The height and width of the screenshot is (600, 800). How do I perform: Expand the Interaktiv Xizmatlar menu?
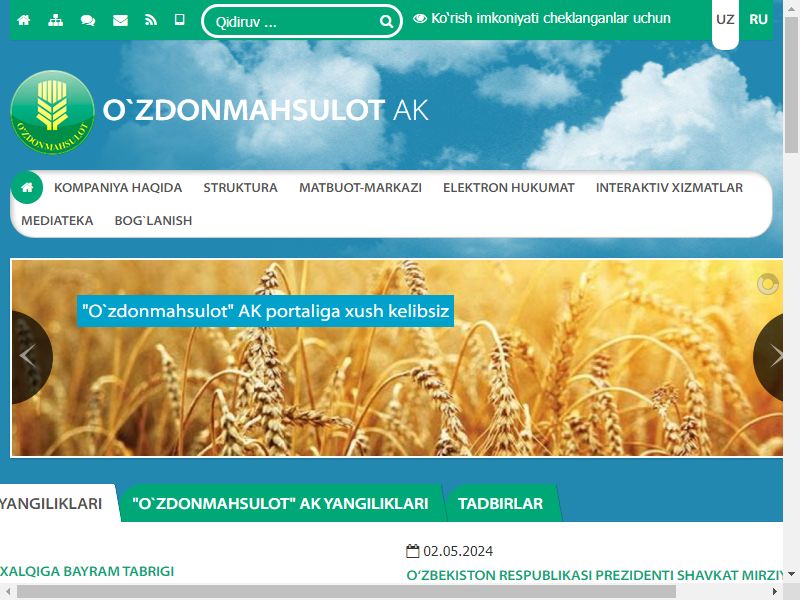click(x=669, y=188)
